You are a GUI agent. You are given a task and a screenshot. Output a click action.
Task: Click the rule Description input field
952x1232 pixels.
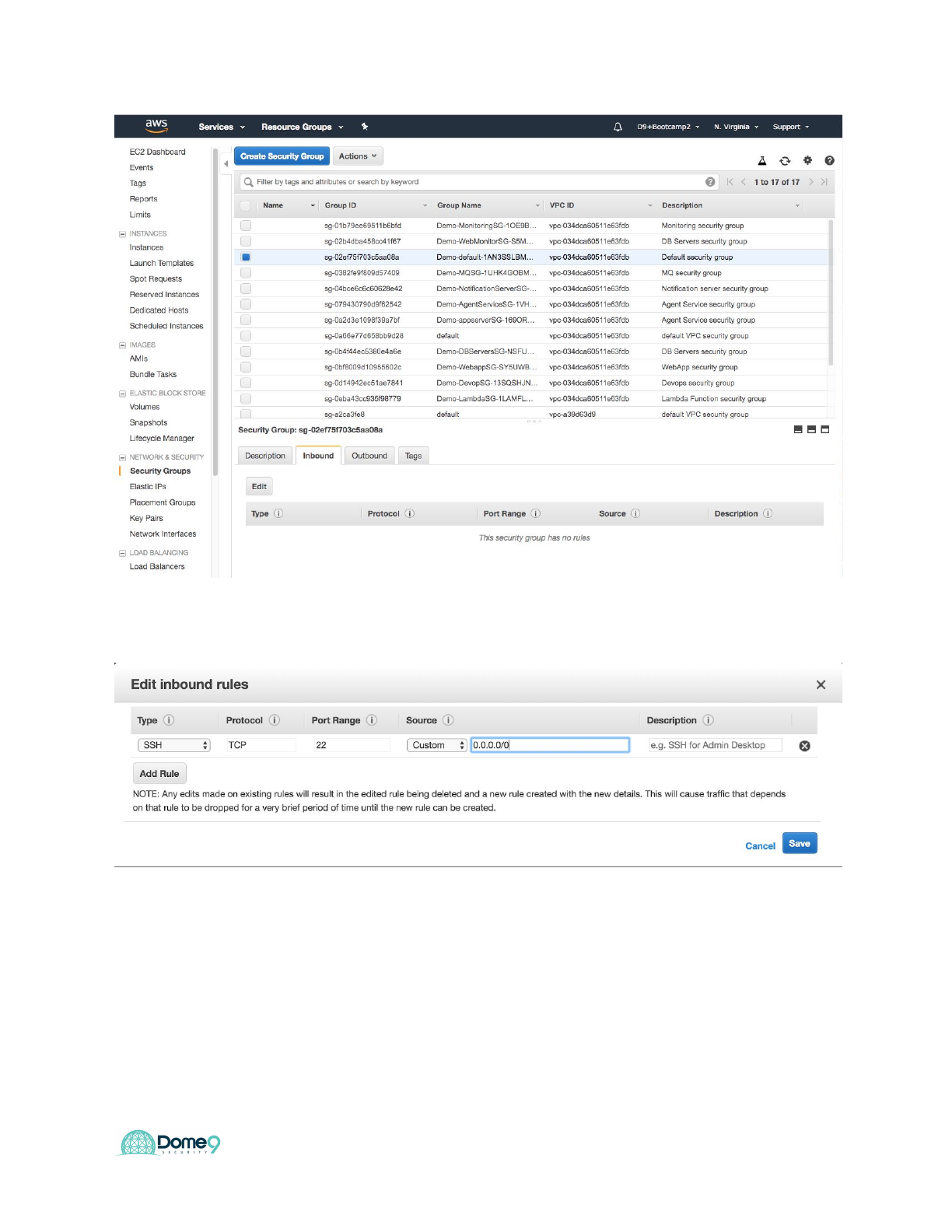point(715,745)
